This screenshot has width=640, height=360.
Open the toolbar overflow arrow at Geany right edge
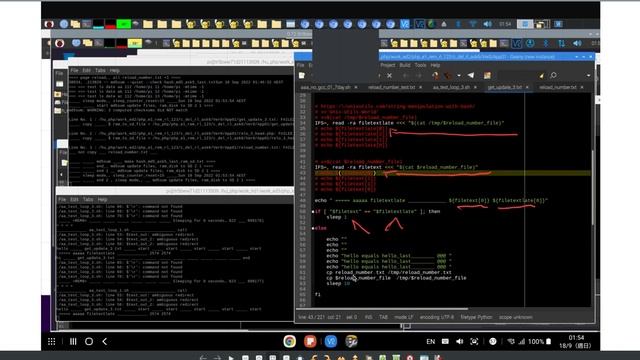588,76
